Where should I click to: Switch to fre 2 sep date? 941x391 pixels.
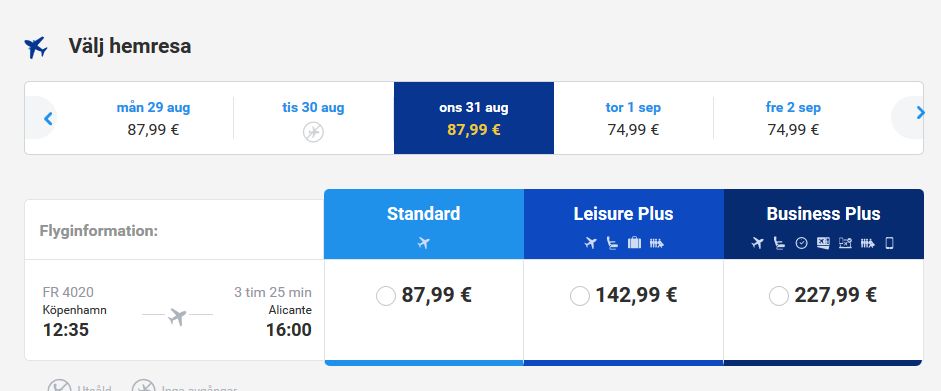click(793, 118)
